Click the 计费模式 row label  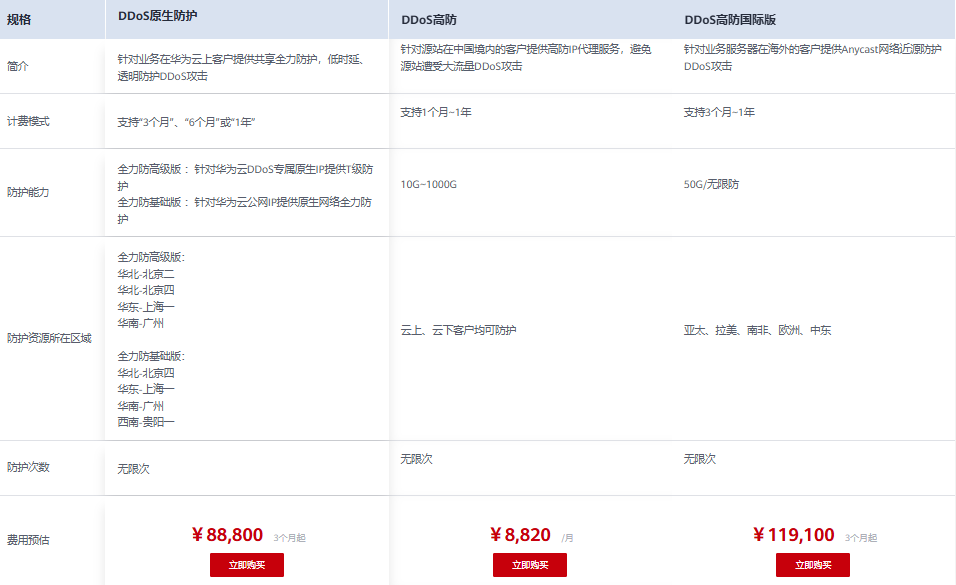pyautogui.click(x=28, y=121)
